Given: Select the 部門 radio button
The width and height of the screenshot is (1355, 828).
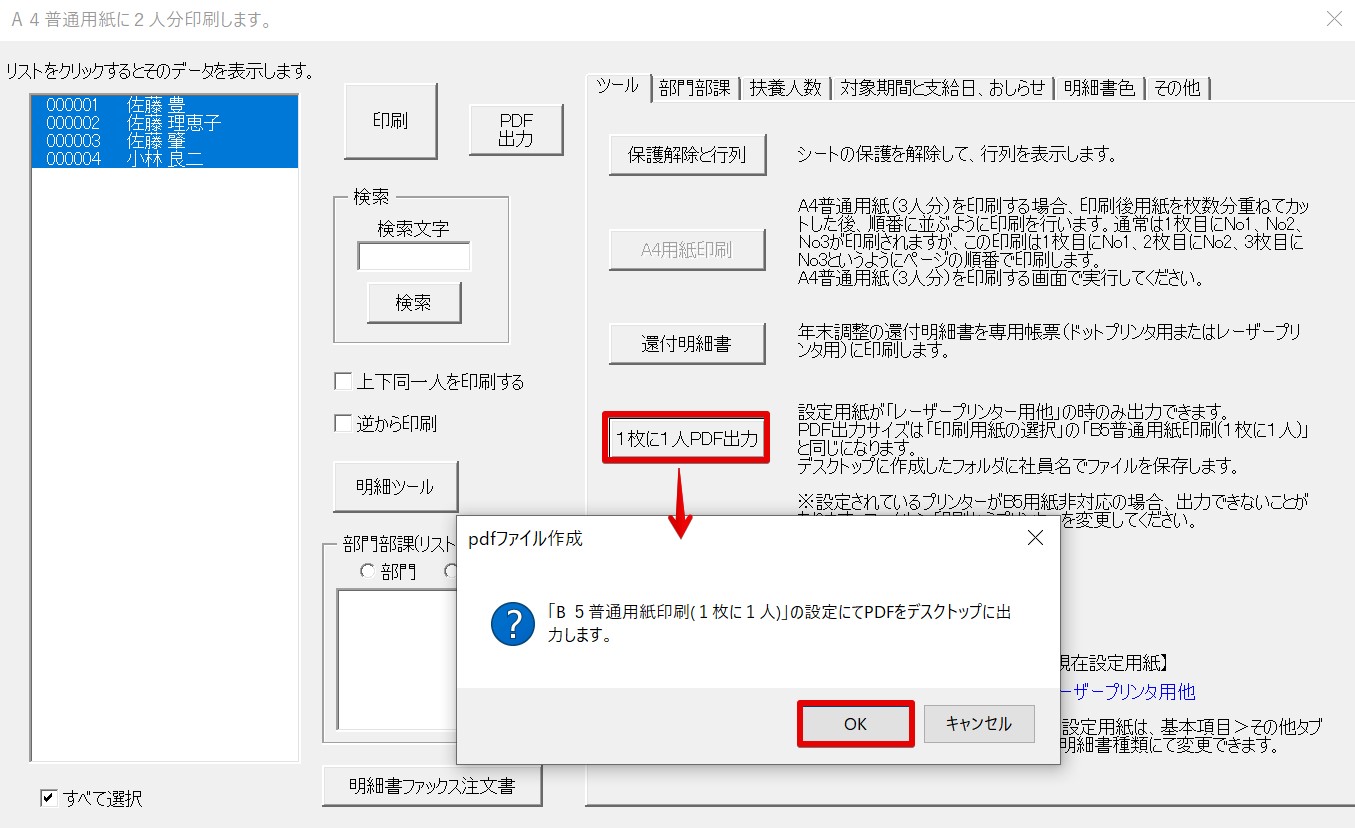Looking at the screenshot, I should pos(367,572).
